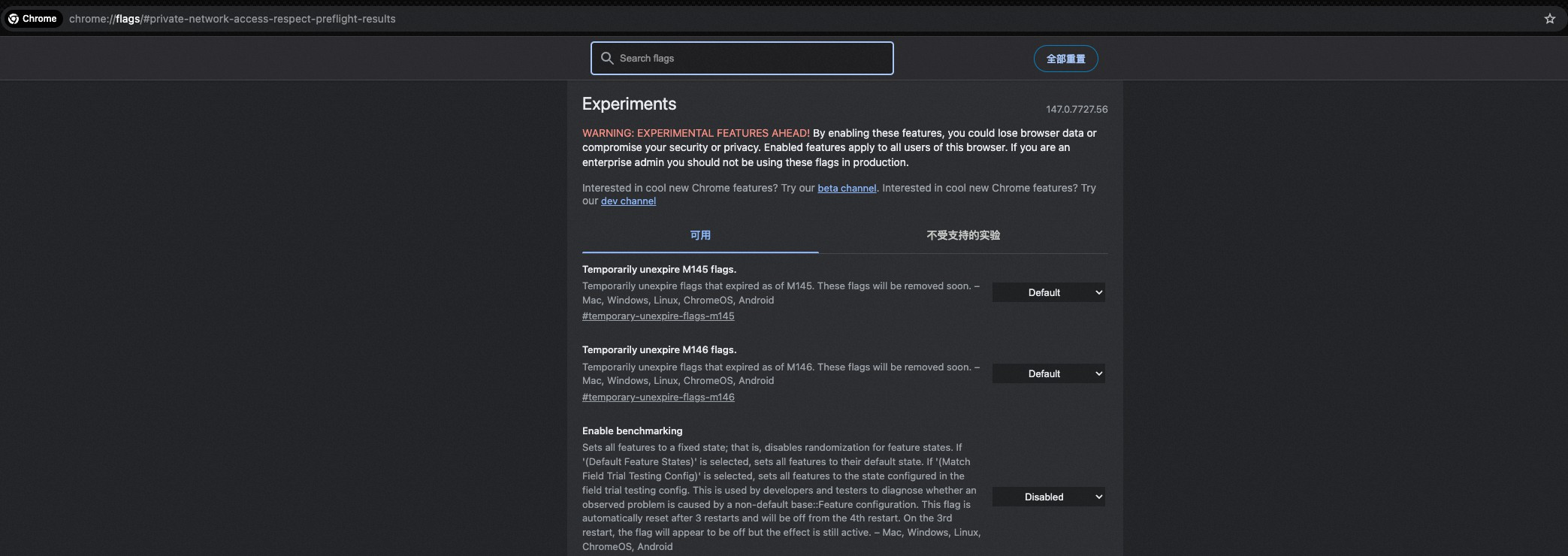Open the beta channel link
1568x556 pixels.
(x=847, y=189)
